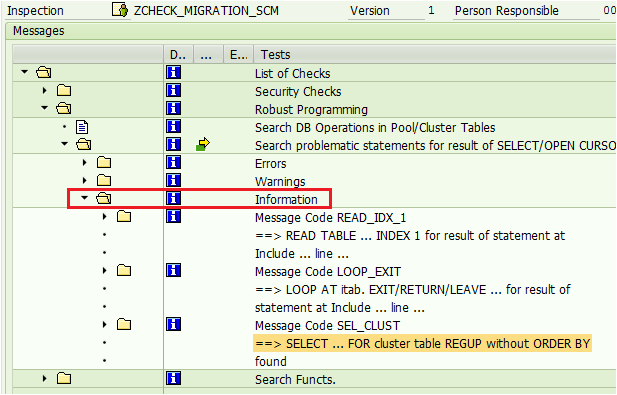Select highlighted 'SELECT ... FOR cluster table REGUP' line
This screenshot has height=395, width=617.
(x=422, y=344)
